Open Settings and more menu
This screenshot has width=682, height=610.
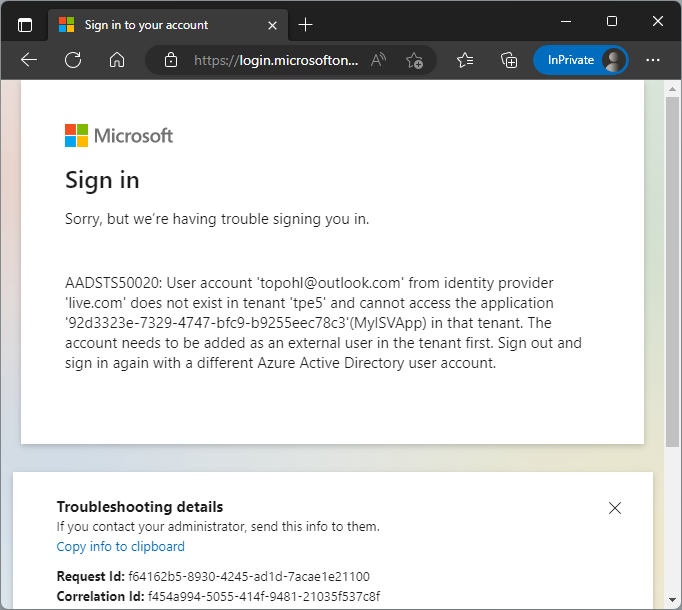[x=653, y=60]
